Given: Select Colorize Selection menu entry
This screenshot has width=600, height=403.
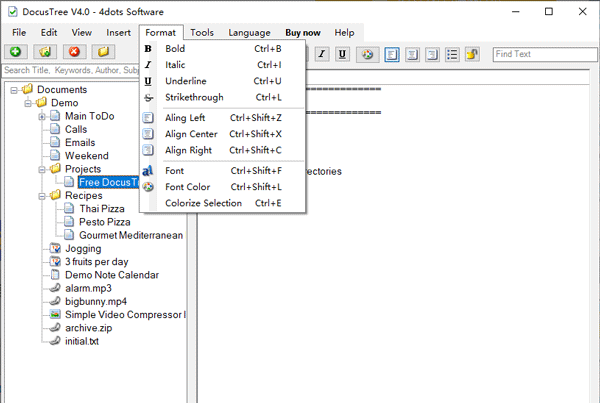Looking at the screenshot, I should click(x=203, y=203).
